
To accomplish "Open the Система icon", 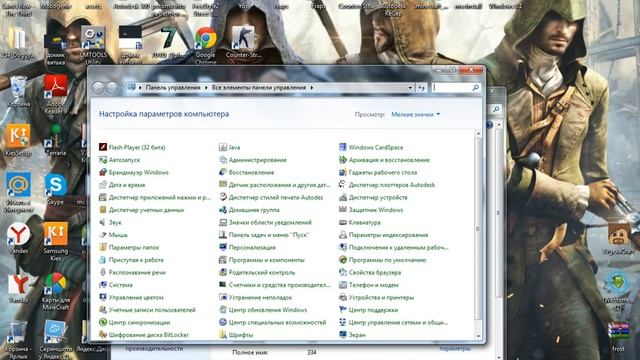I will [x=103, y=285].
